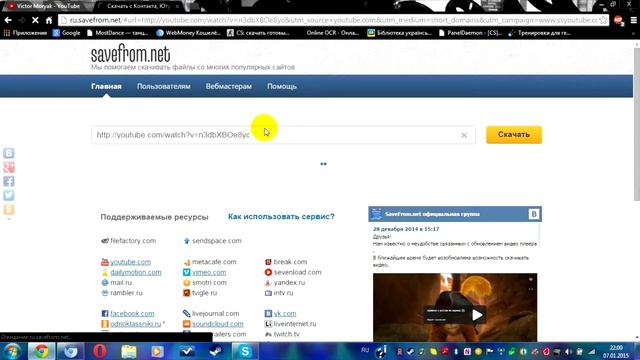Open the facebook.com link

[132, 313]
